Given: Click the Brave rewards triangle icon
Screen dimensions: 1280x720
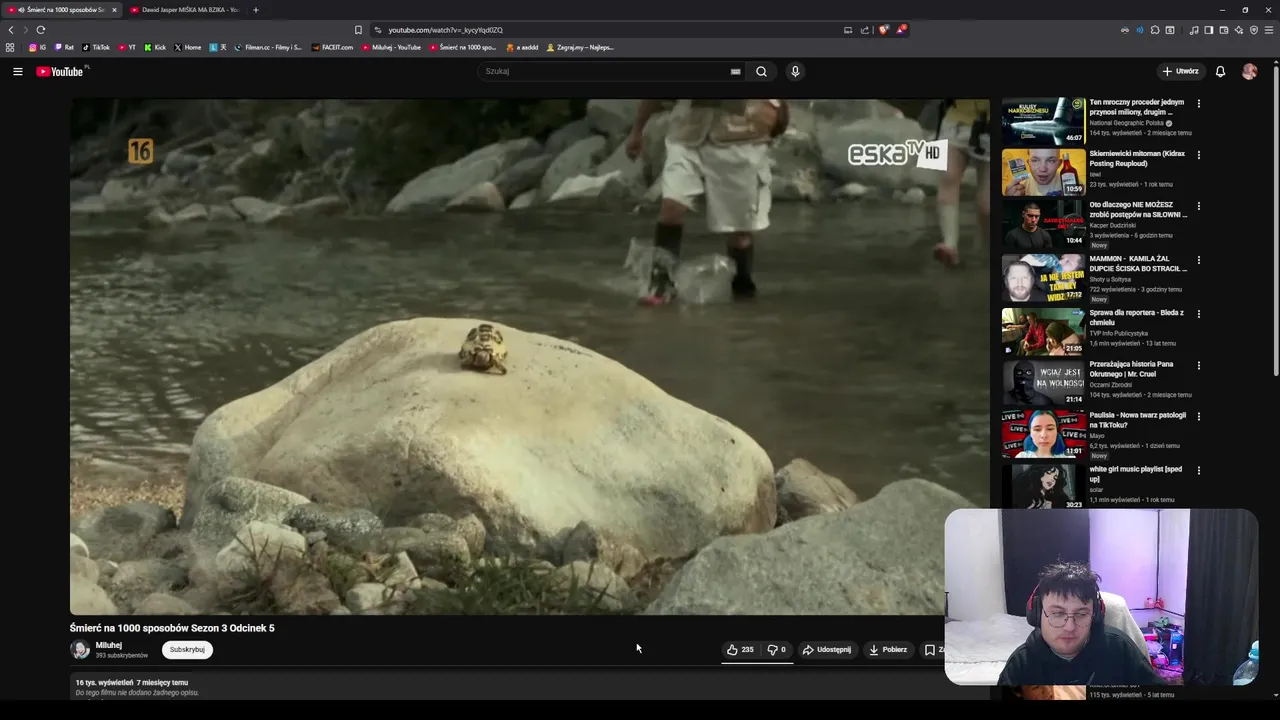Looking at the screenshot, I should coord(900,30).
